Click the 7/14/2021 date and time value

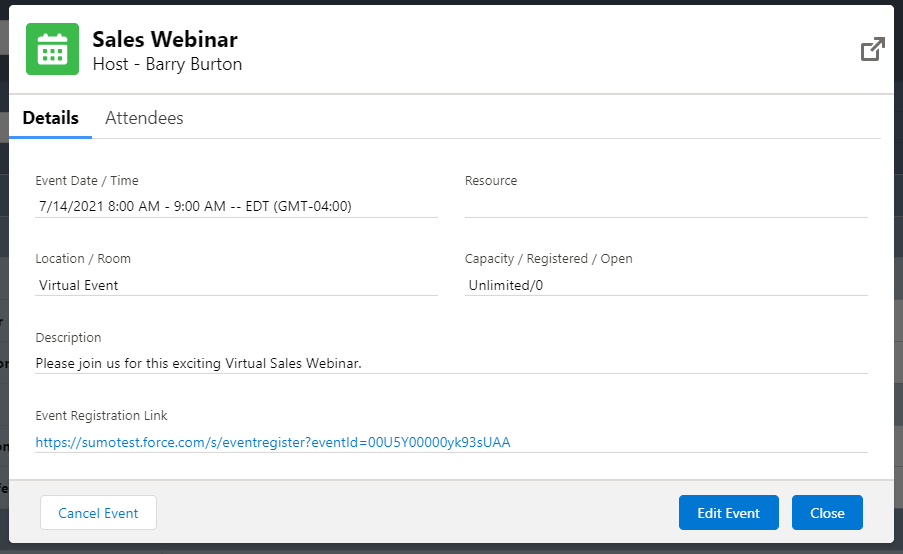tap(195, 206)
